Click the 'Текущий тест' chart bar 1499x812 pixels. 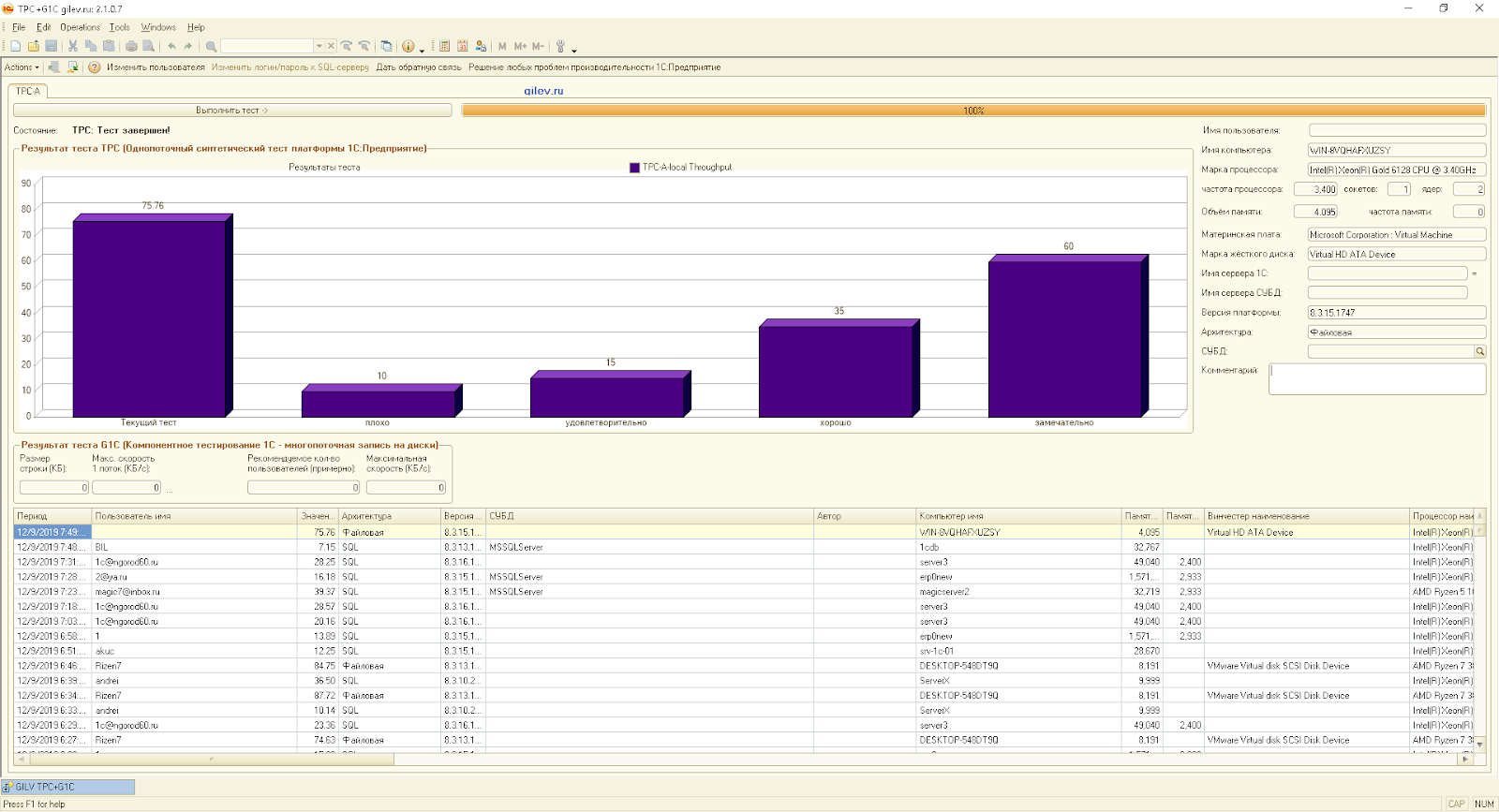pyautogui.click(x=152, y=317)
